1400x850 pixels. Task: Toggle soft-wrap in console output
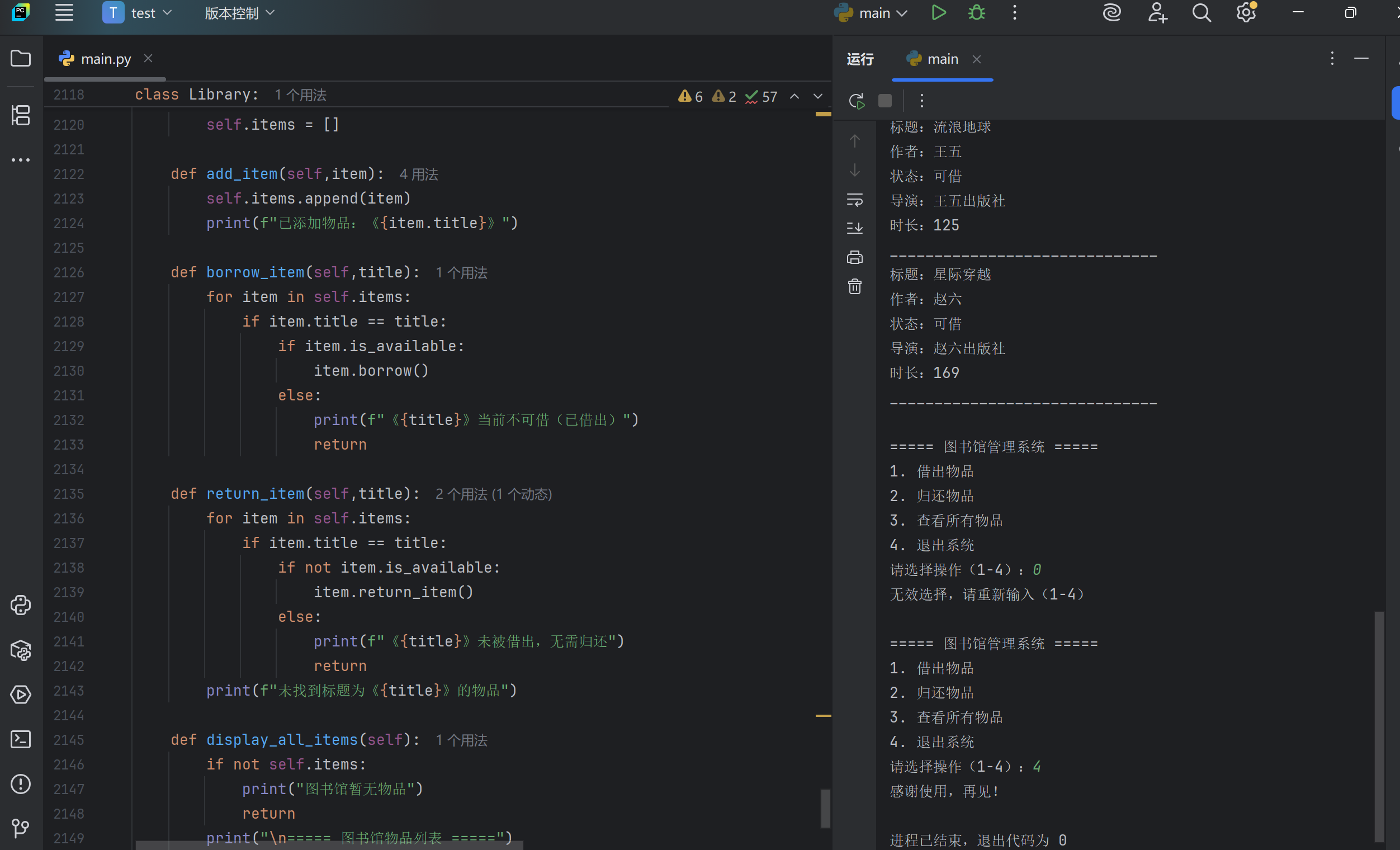(x=854, y=200)
